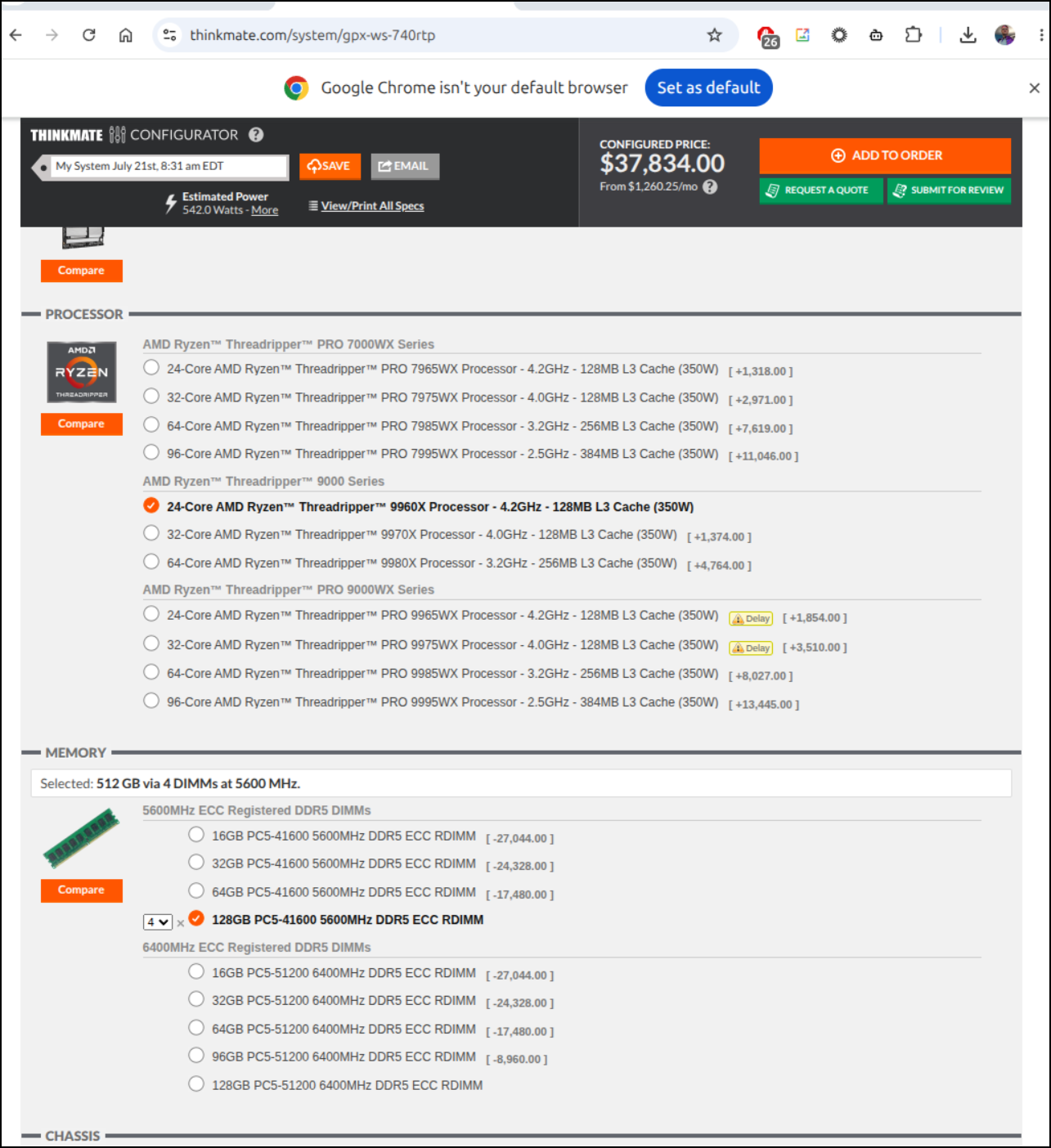Screen dimensions: 1051x1148
Task: Click the Delay badge for PRO 9965WX
Action: [751, 619]
